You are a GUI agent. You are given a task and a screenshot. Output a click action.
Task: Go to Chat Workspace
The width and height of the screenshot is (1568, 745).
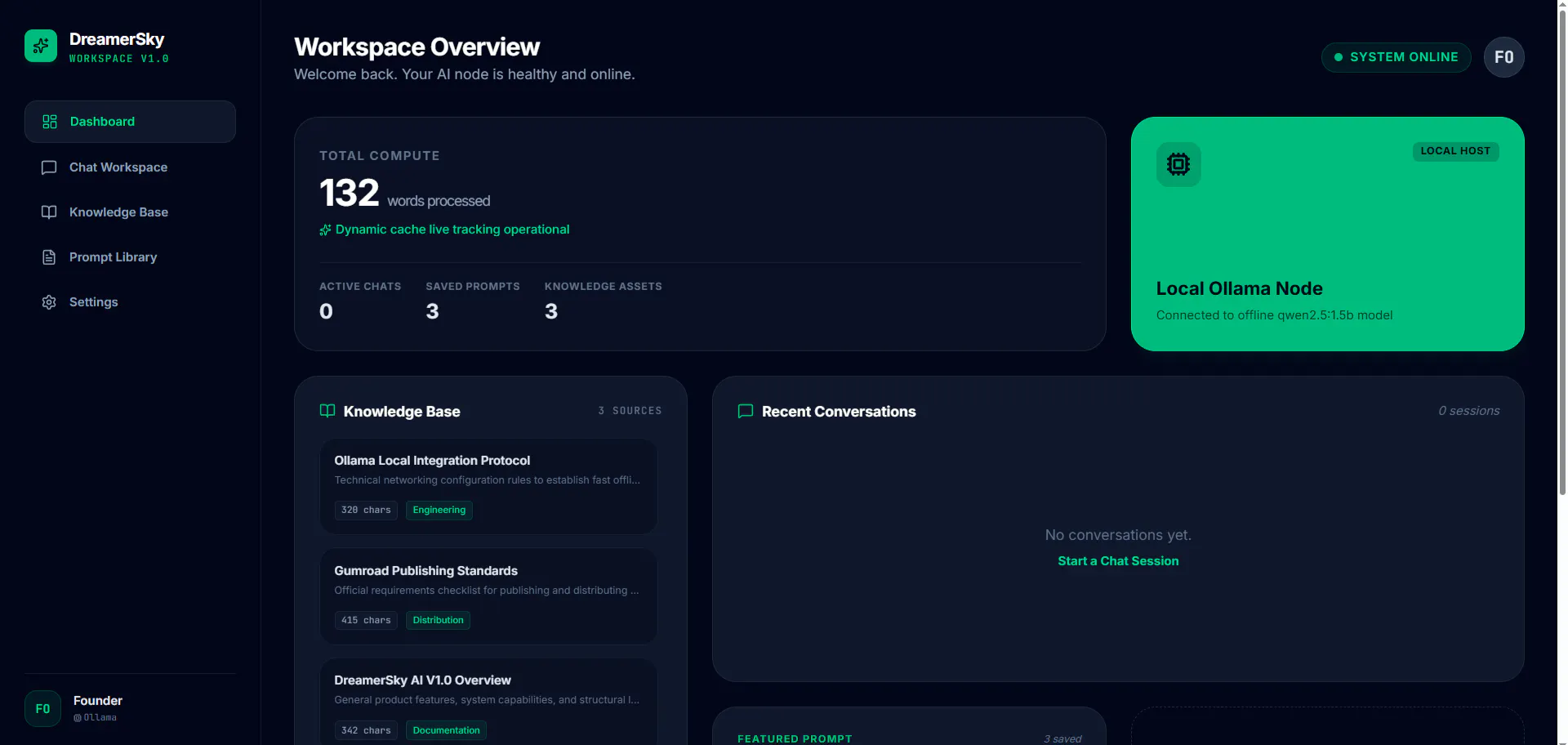pyautogui.click(x=130, y=167)
